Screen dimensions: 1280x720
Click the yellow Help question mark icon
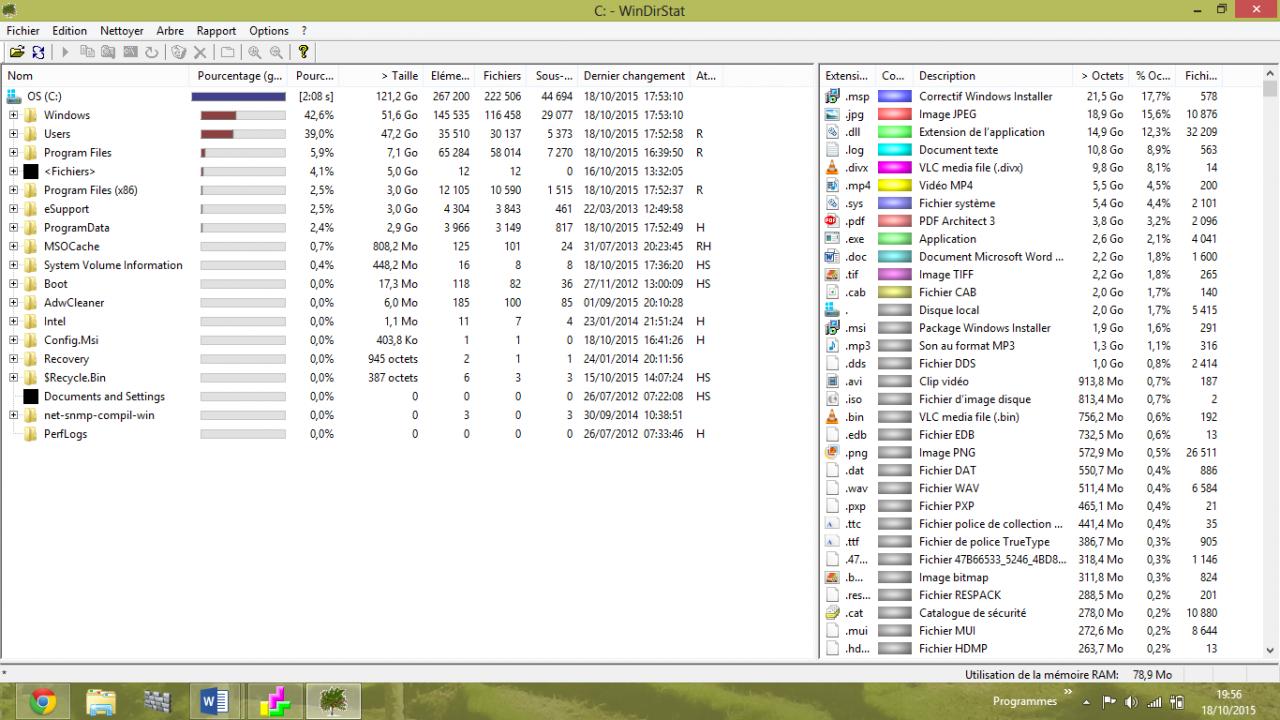click(x=304, y=52)
